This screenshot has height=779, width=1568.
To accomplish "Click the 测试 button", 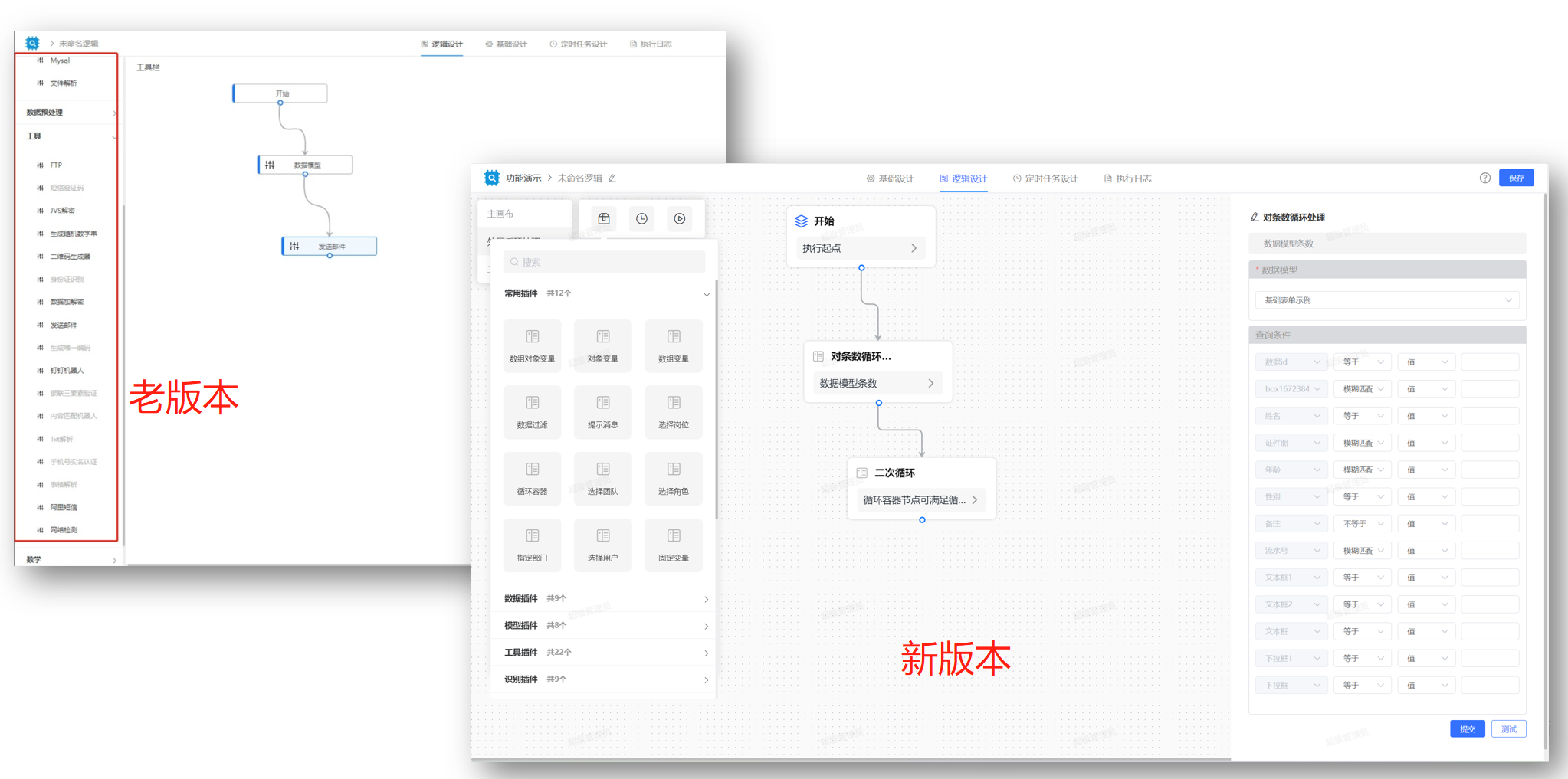I will coord(1508,728).
